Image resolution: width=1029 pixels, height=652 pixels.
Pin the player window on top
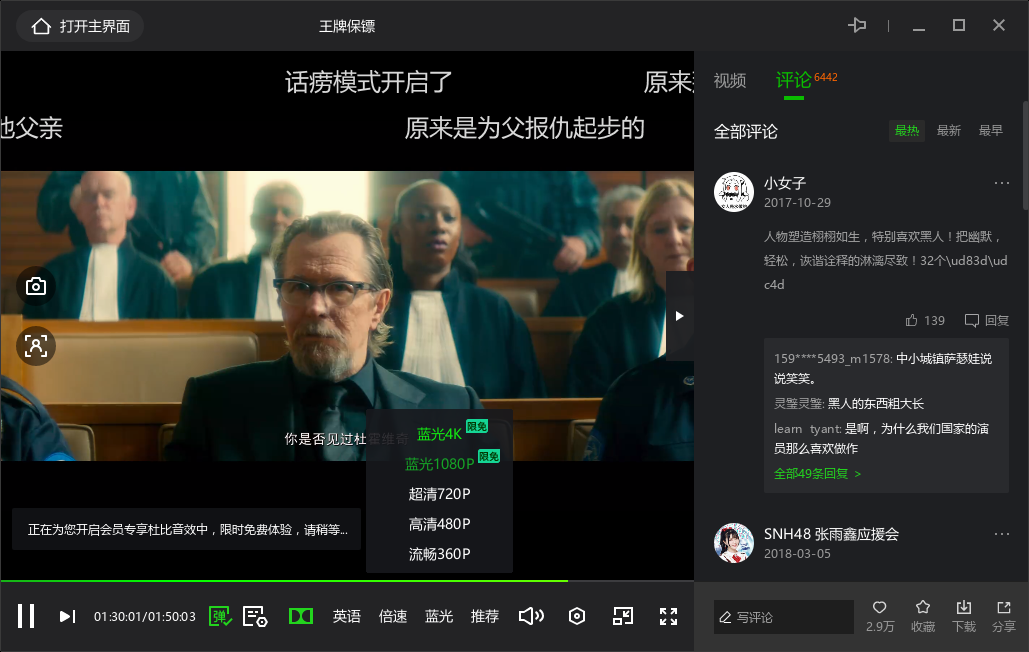[x=857, y=26]
